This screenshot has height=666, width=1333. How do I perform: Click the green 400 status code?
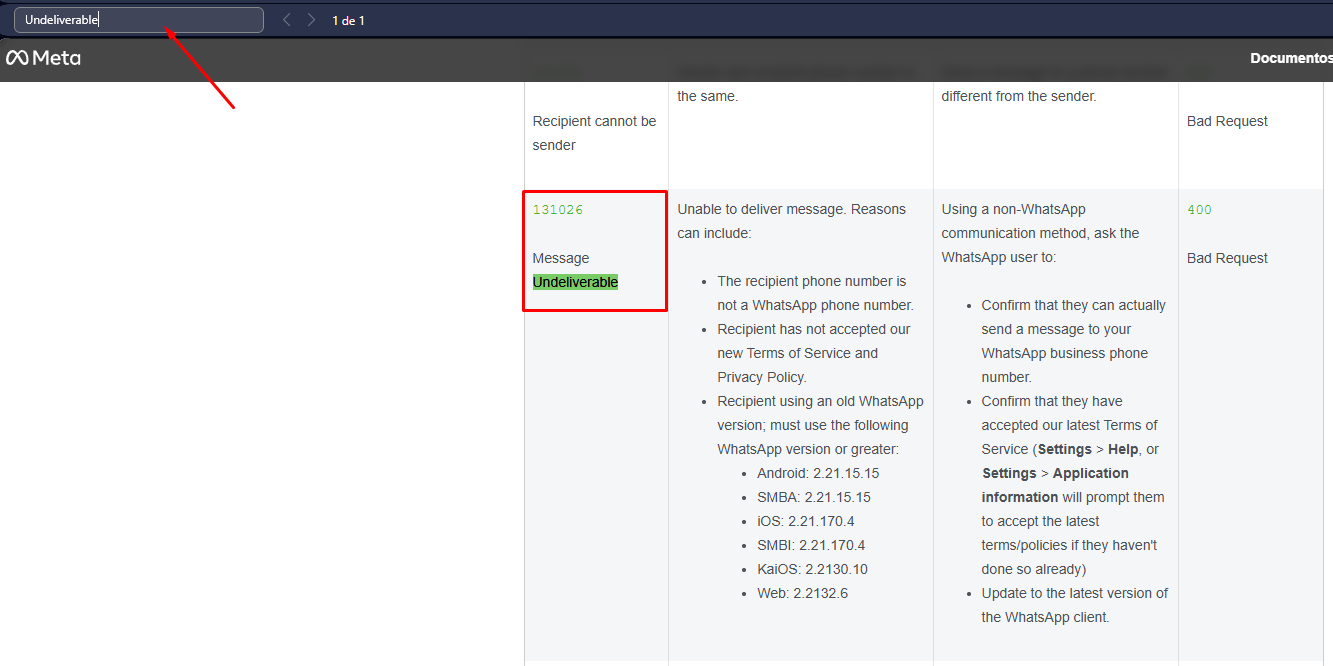[x=1199, y=210]
